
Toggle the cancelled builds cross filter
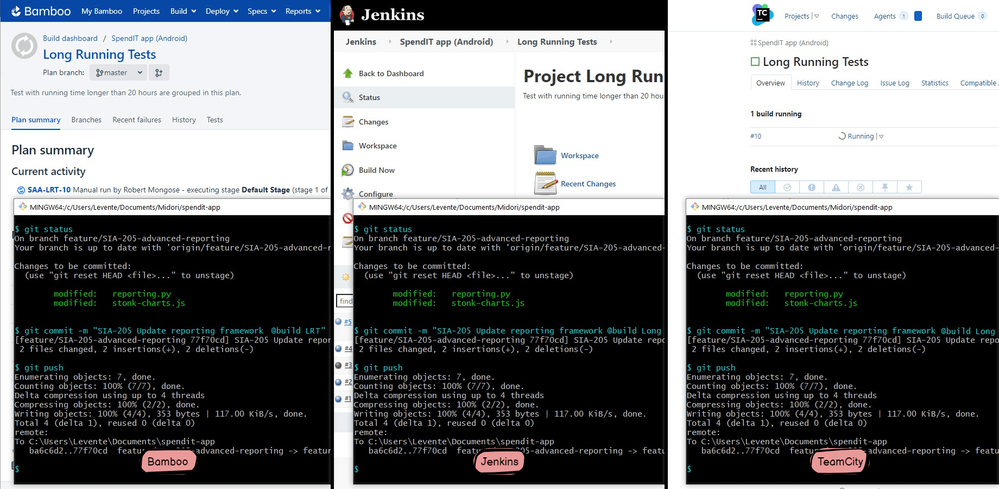click(860, 187)
